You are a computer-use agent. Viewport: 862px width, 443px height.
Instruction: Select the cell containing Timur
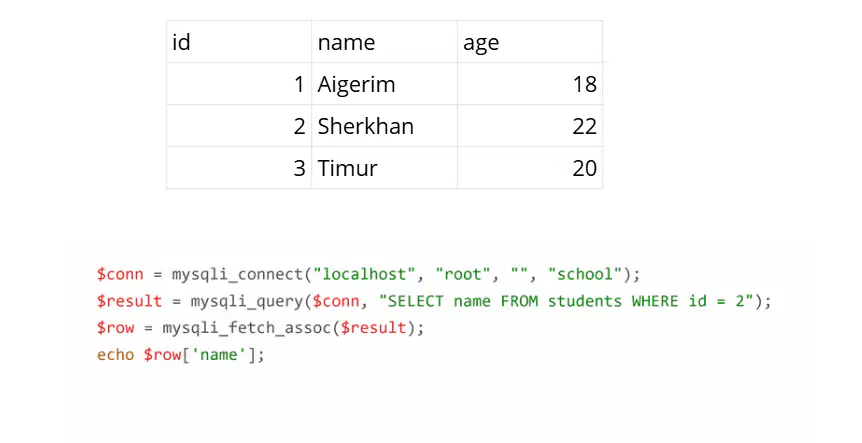coord(384,168)
